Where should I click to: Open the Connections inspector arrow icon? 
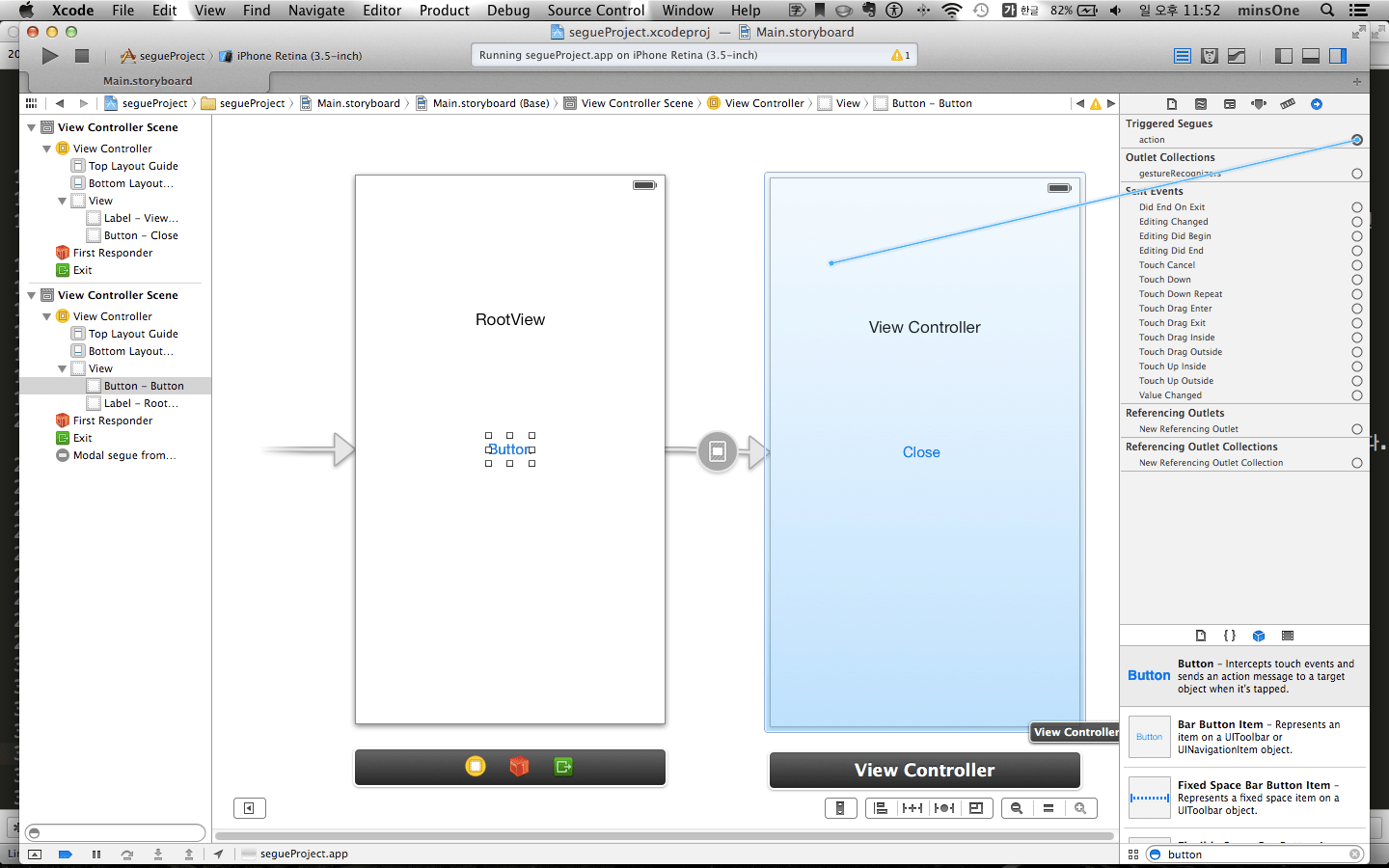tap(1317, 104)
